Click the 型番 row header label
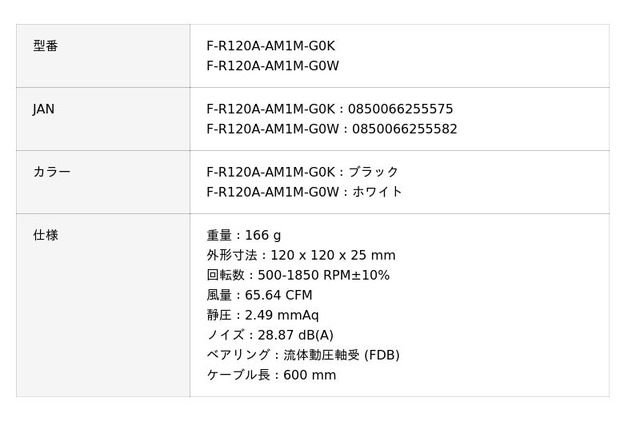The width and height of the screenshot is (640, 421). click(x=45, y=46)
